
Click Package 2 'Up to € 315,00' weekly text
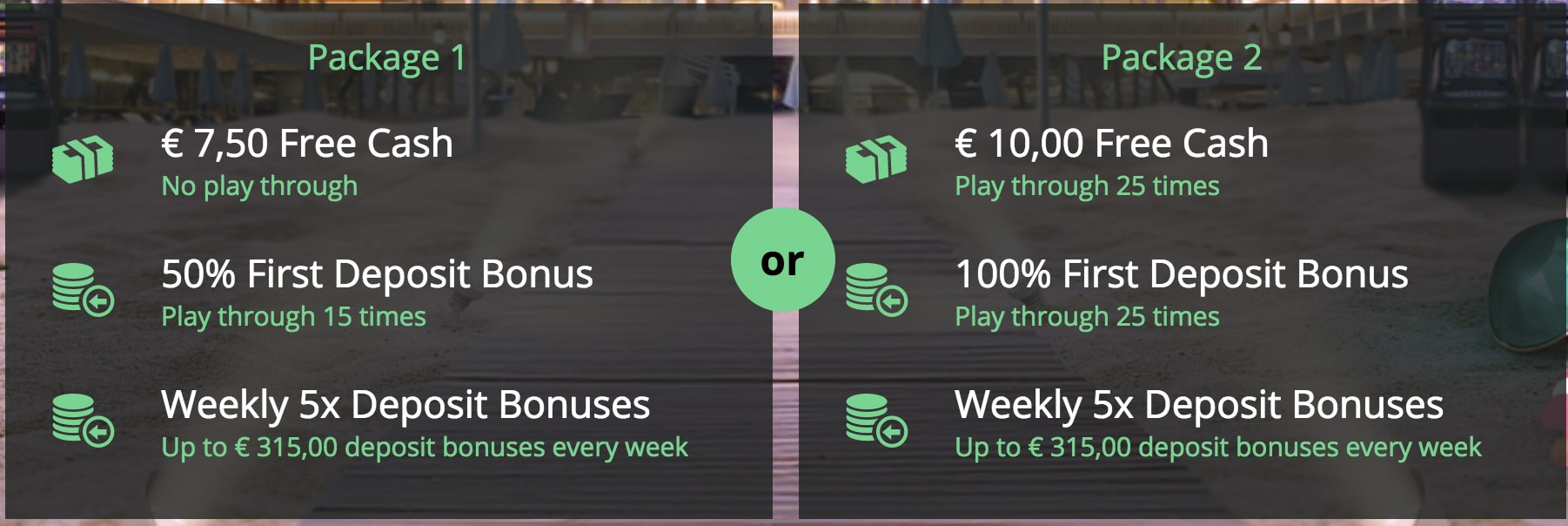point(1218,448)
